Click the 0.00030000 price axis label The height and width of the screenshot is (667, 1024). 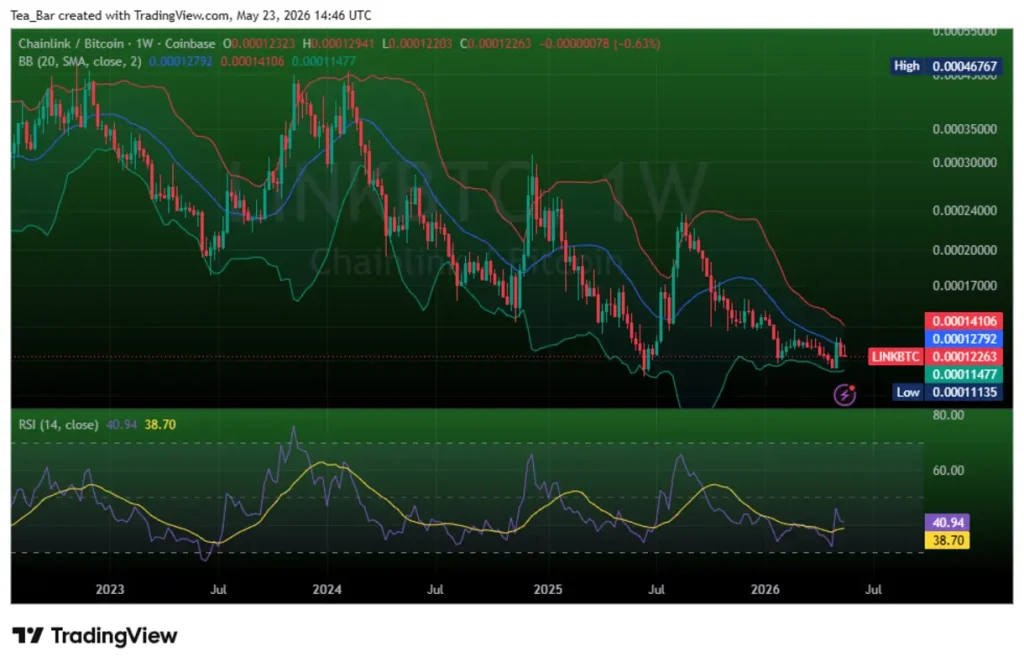click(x=965, y=163)
